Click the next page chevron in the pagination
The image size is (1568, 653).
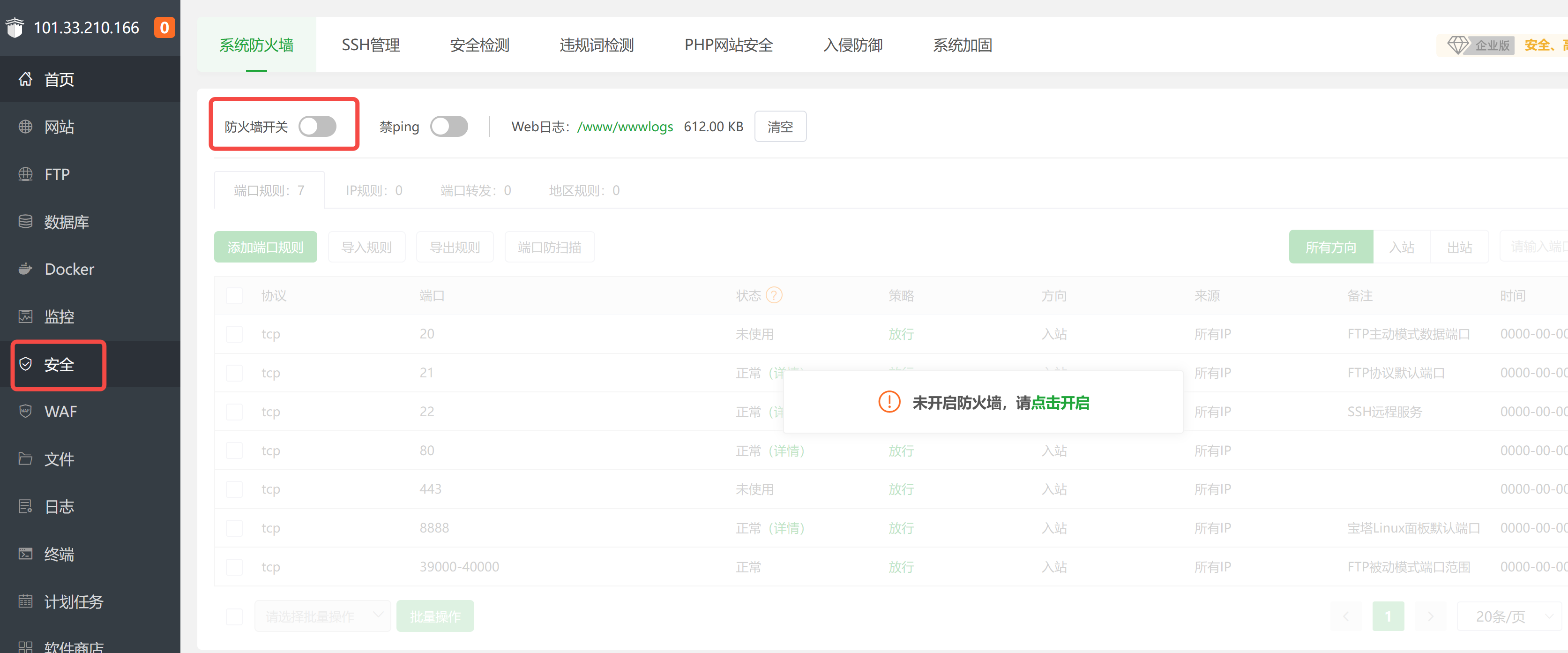click(x=1430, y=616)
